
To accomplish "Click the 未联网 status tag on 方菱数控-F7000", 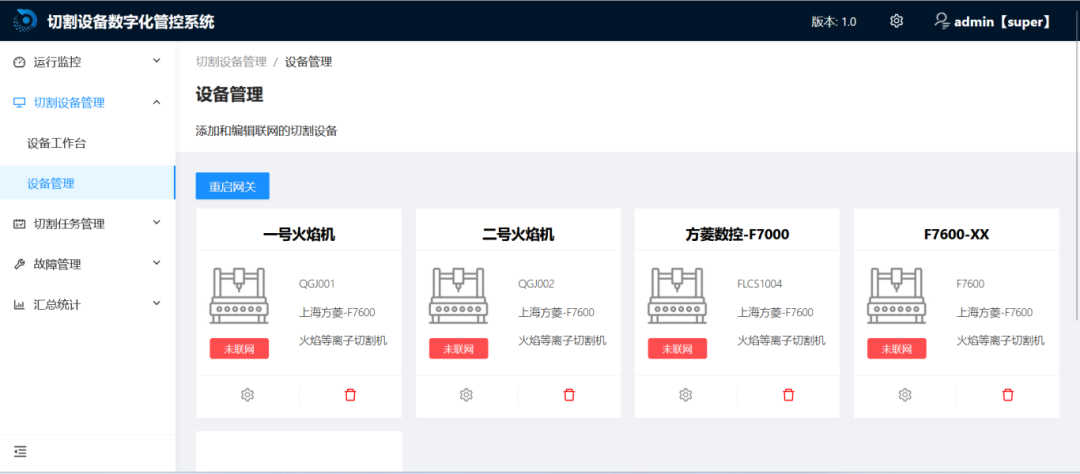I will (x=677, y=349).
